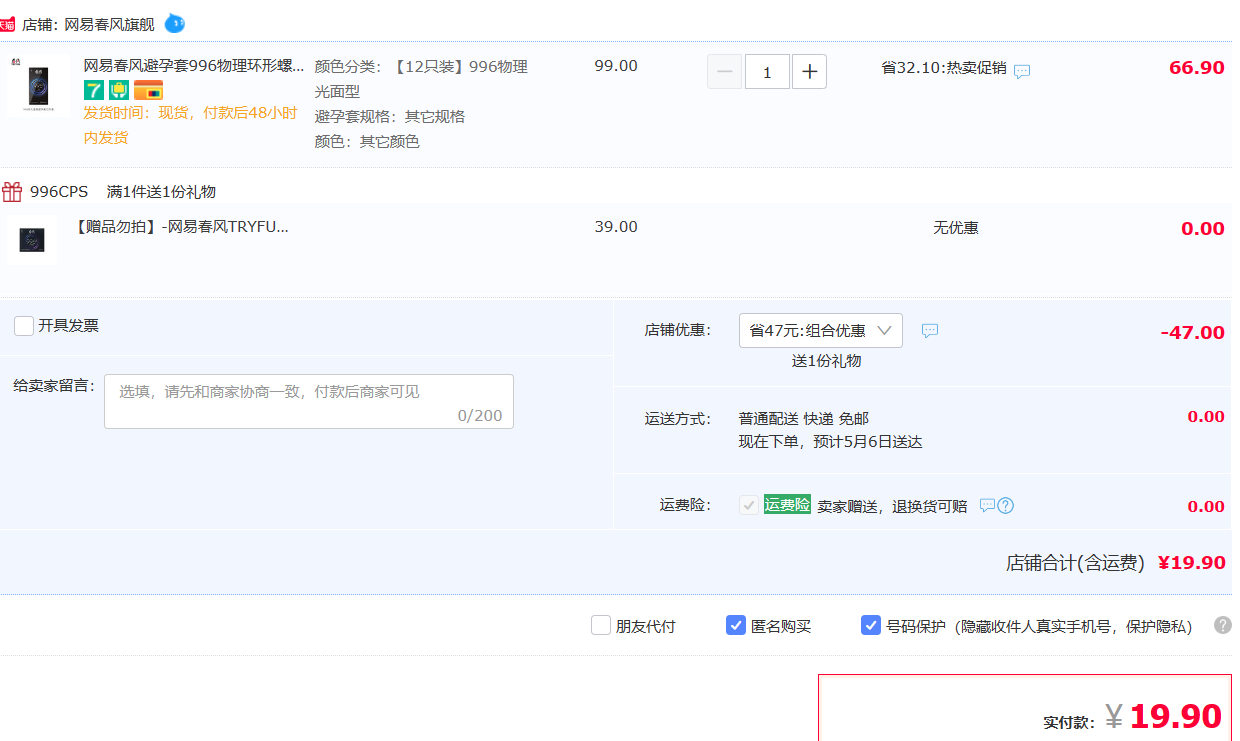Open the product thumbnail of 网易春风避孕套
Image resolution: width=1240 pixels, height=741 pixels.
click(36, 85)
